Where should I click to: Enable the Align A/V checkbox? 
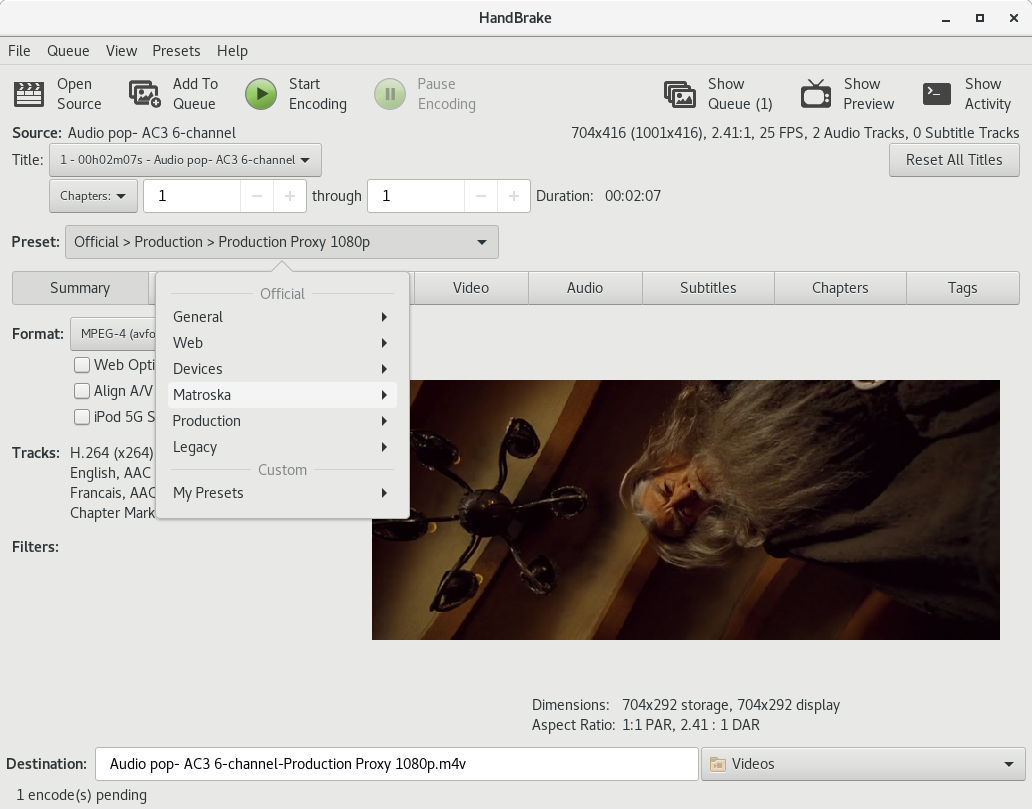coord(82,391)
